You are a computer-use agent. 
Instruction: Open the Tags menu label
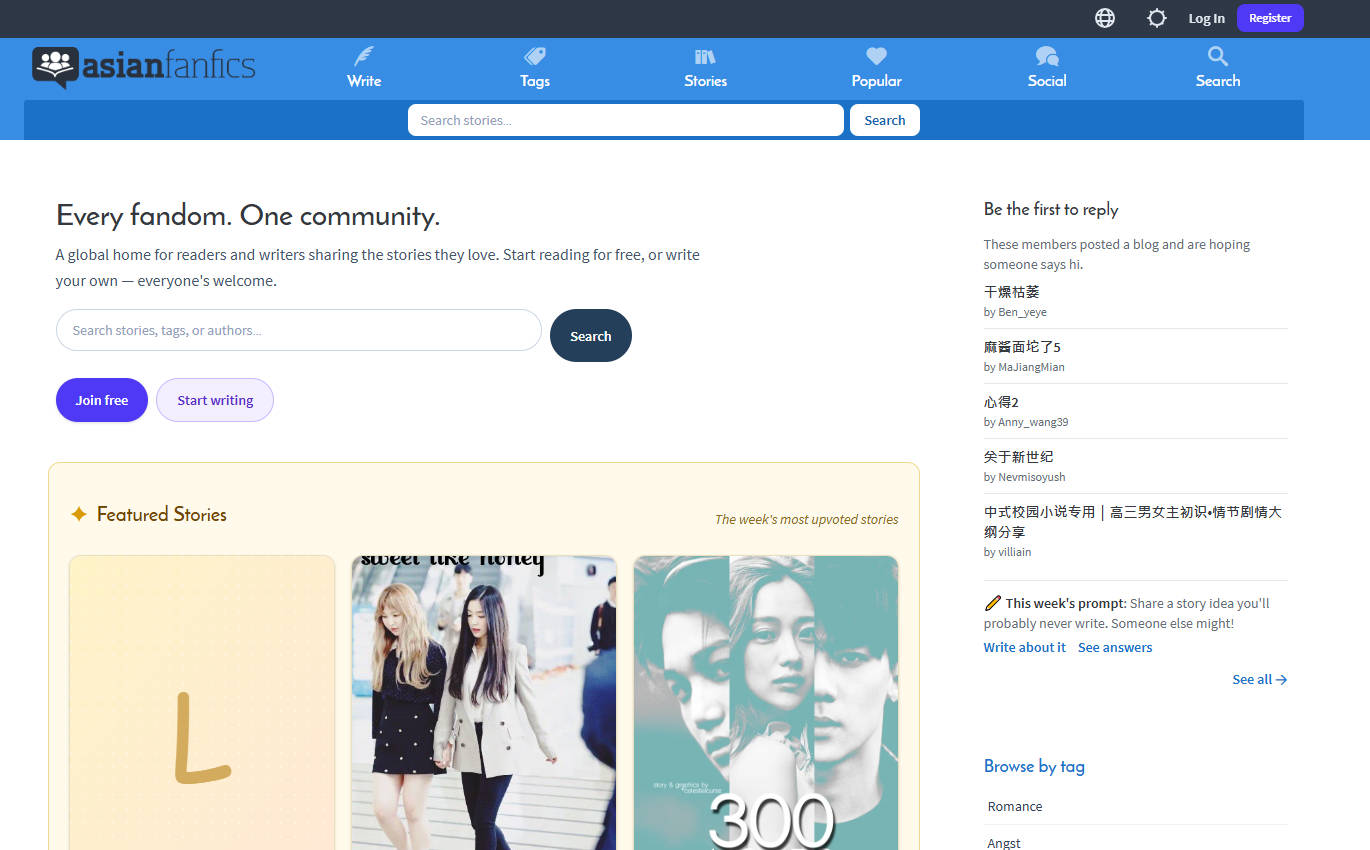pos(535,81)
